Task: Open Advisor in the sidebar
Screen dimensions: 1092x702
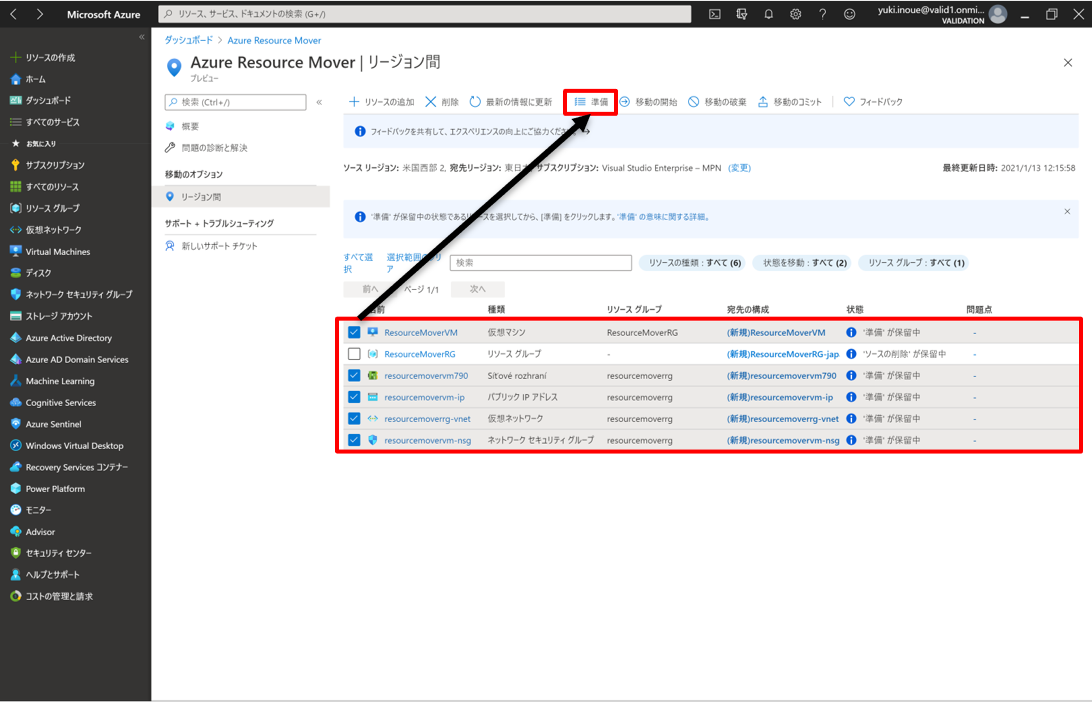Action: [x=32, y=531]
